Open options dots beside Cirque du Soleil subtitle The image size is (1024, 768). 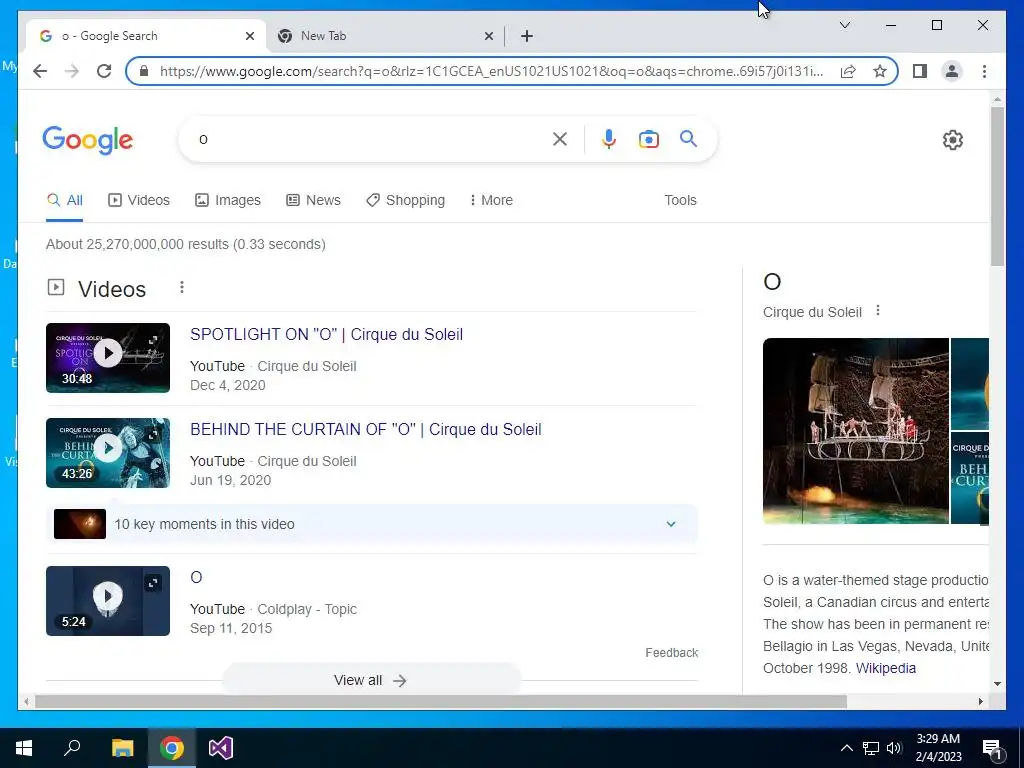pyautogui.click(x=878, y=310)
